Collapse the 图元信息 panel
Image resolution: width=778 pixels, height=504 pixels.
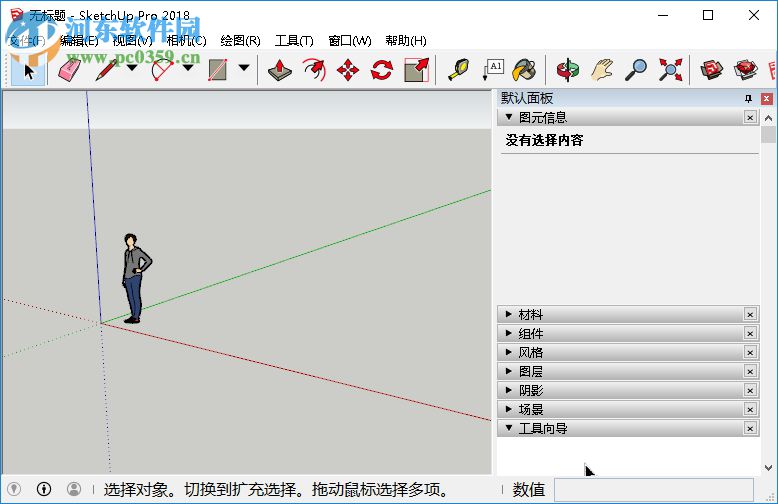[509, 117]
